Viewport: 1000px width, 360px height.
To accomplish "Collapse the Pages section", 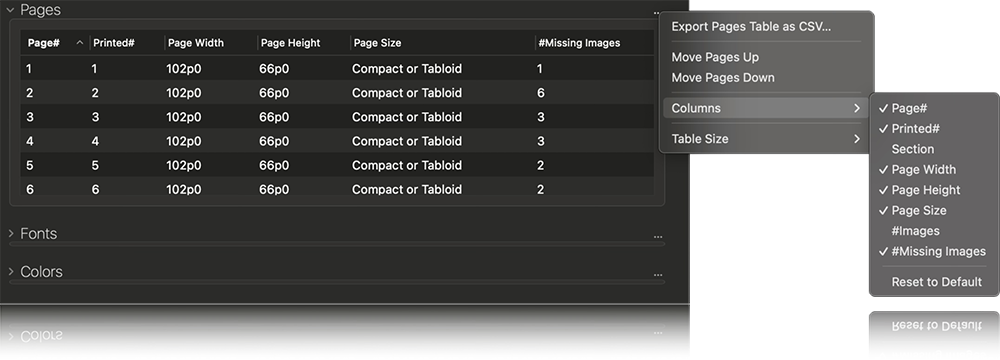I will click(x=10, y=10).
